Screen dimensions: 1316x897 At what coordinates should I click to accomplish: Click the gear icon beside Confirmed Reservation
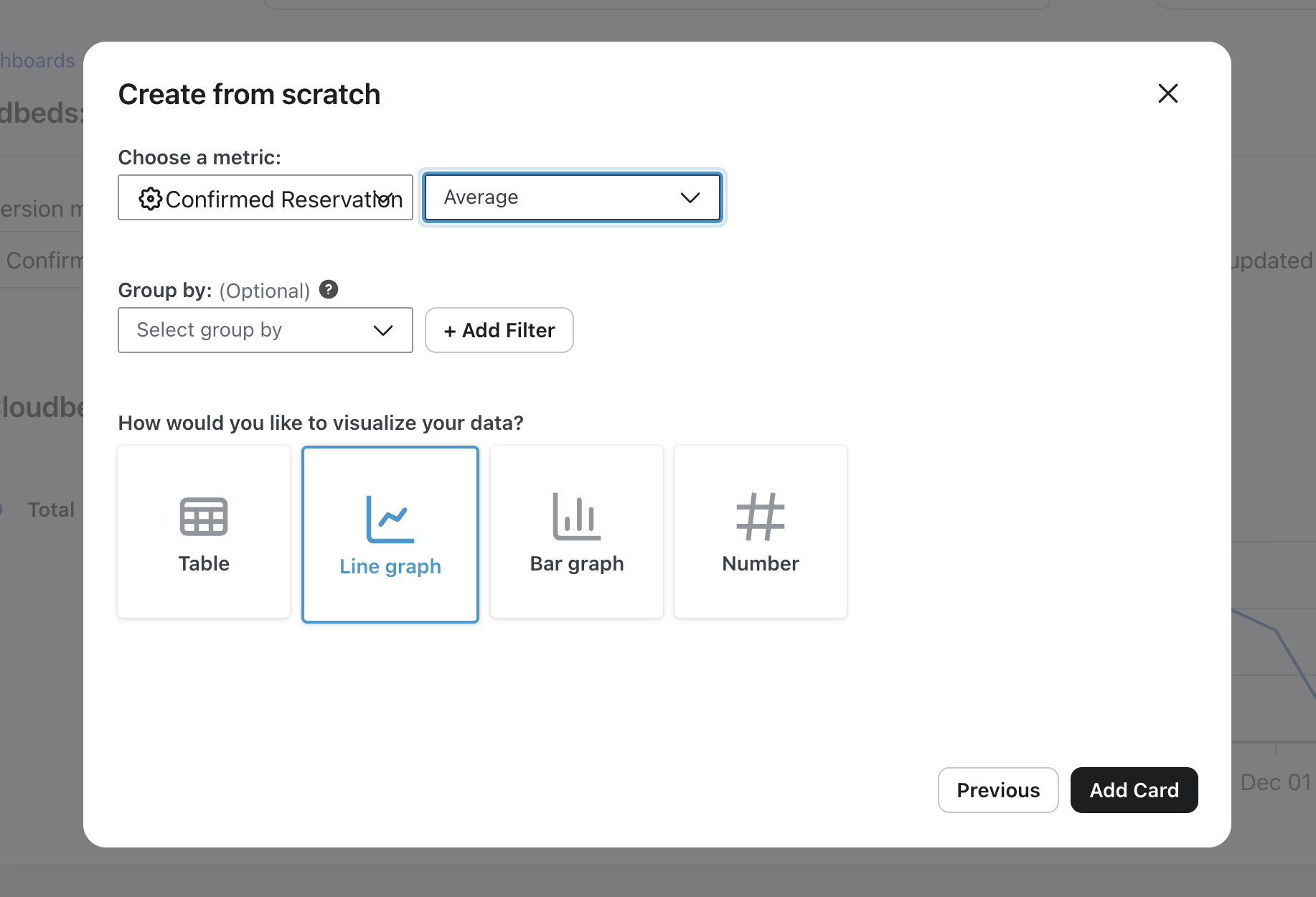(x=150, y=199)
